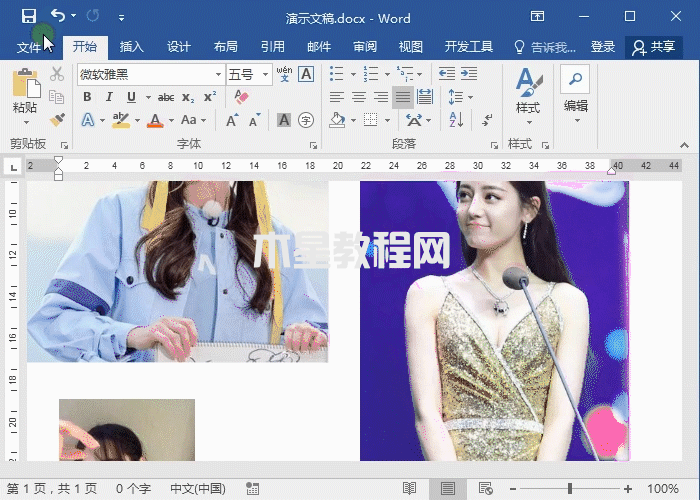The image size is (700, 500).
Task: Apply numbered list
Action: [x=371, y=74]
